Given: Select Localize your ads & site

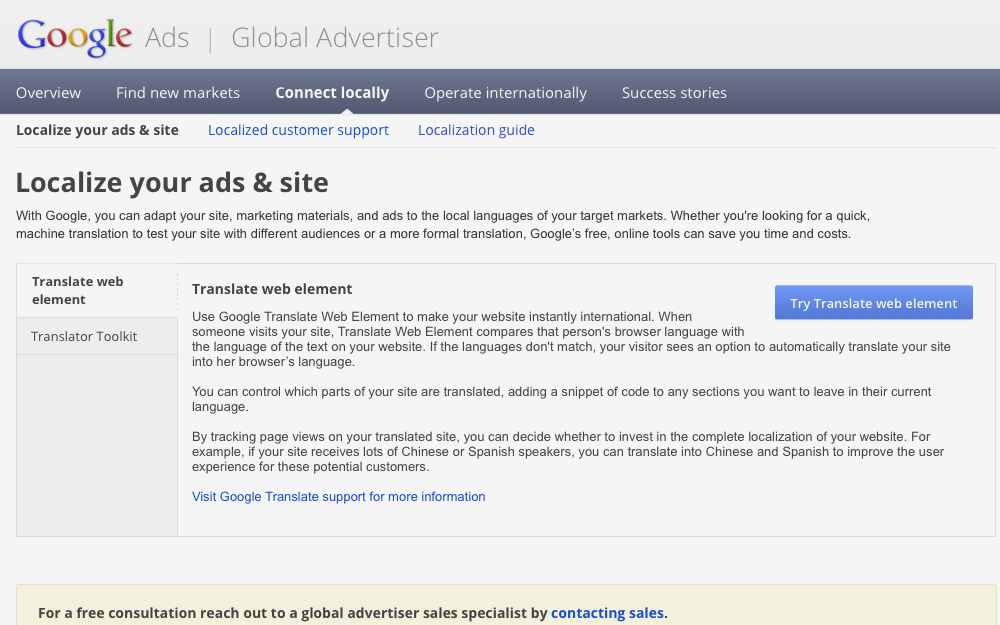Looking at the screenshot, I should point(97,130).
